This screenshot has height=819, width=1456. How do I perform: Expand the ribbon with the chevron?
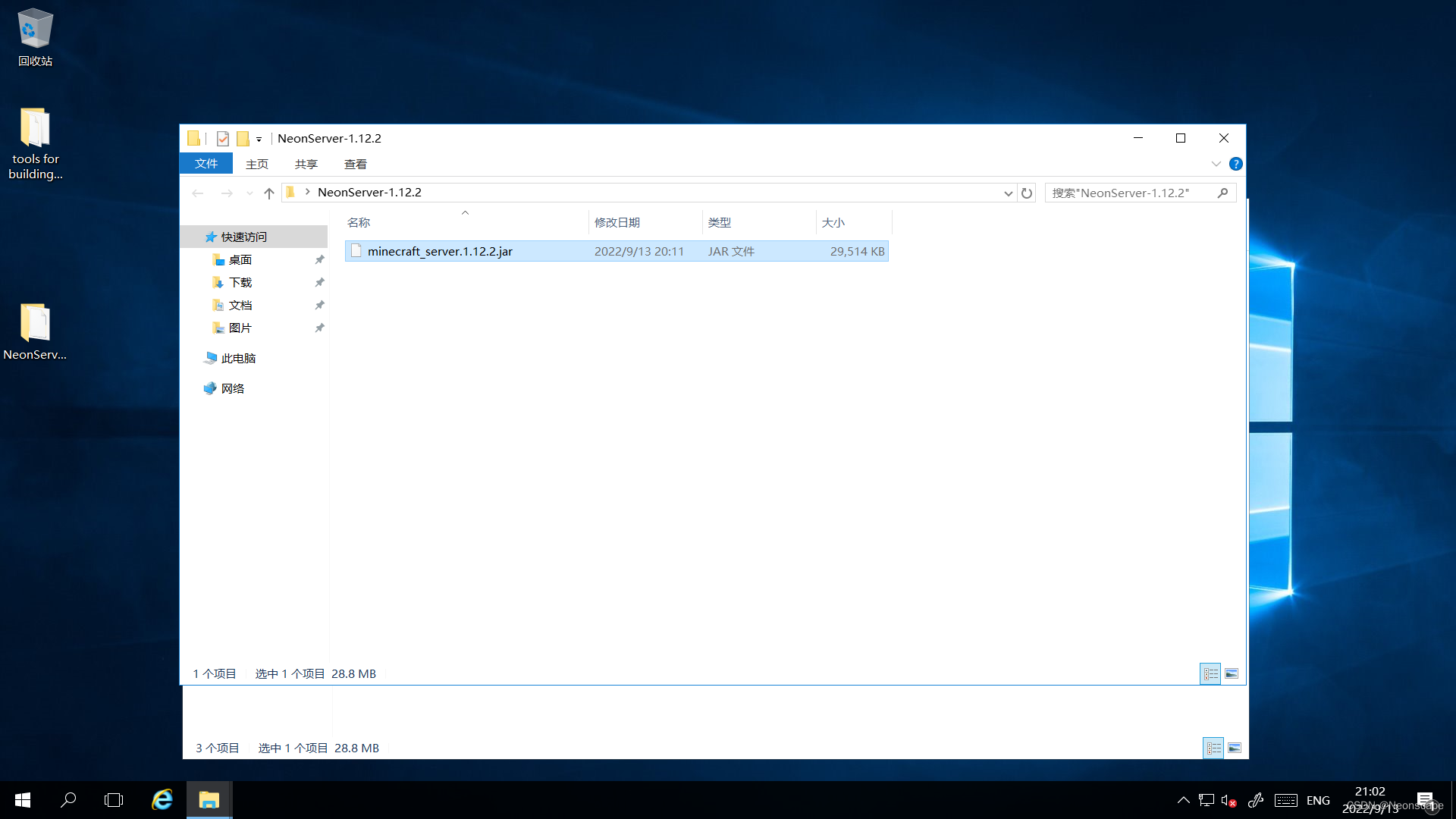(1216, 164)
